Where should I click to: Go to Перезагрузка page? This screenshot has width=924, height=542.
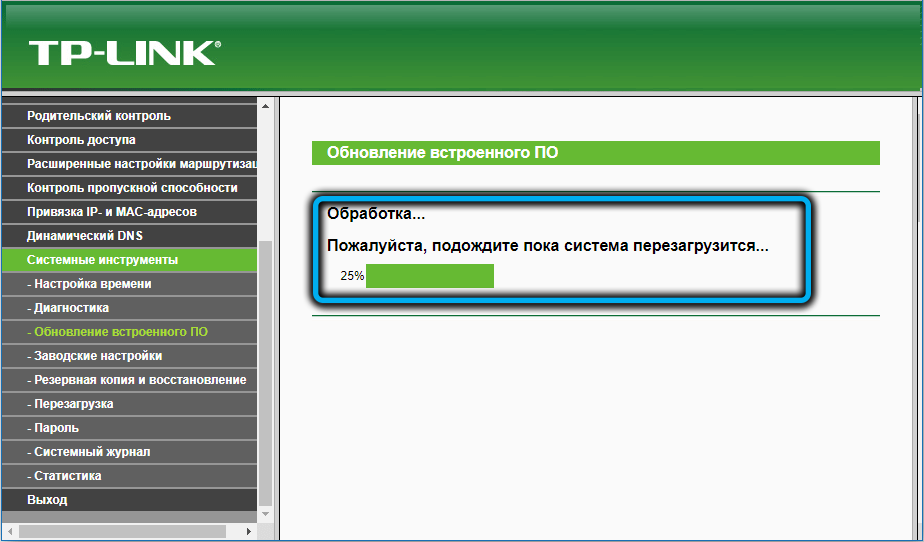(129, 404)
